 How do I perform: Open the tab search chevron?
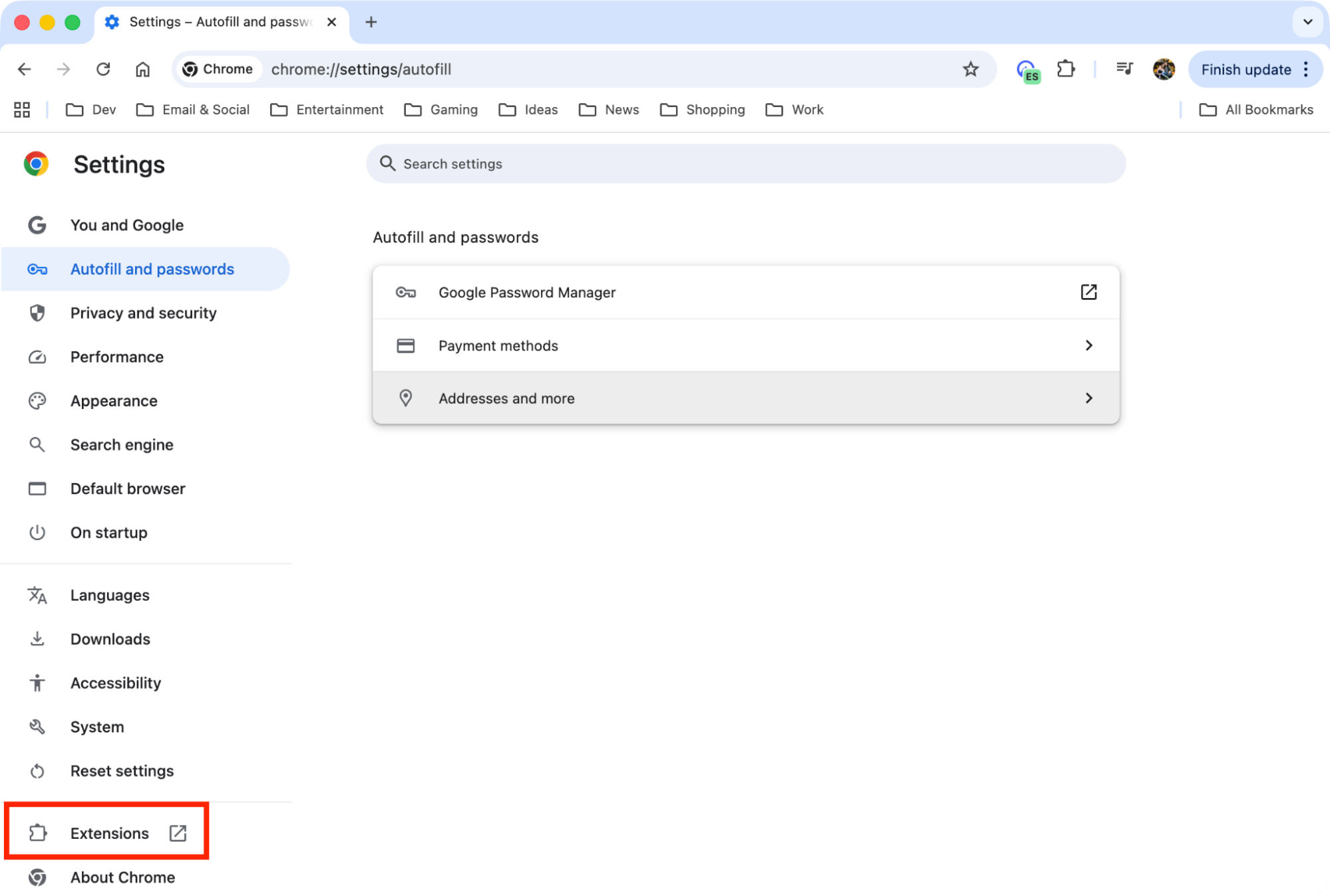1307,22
